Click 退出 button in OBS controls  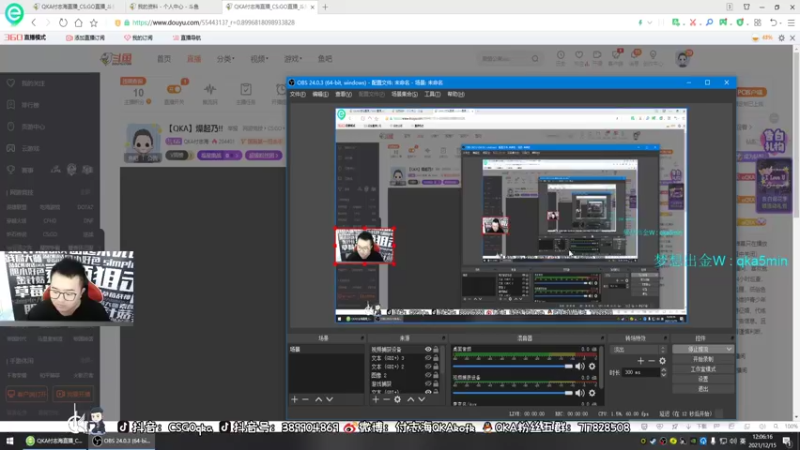point(703,389)
